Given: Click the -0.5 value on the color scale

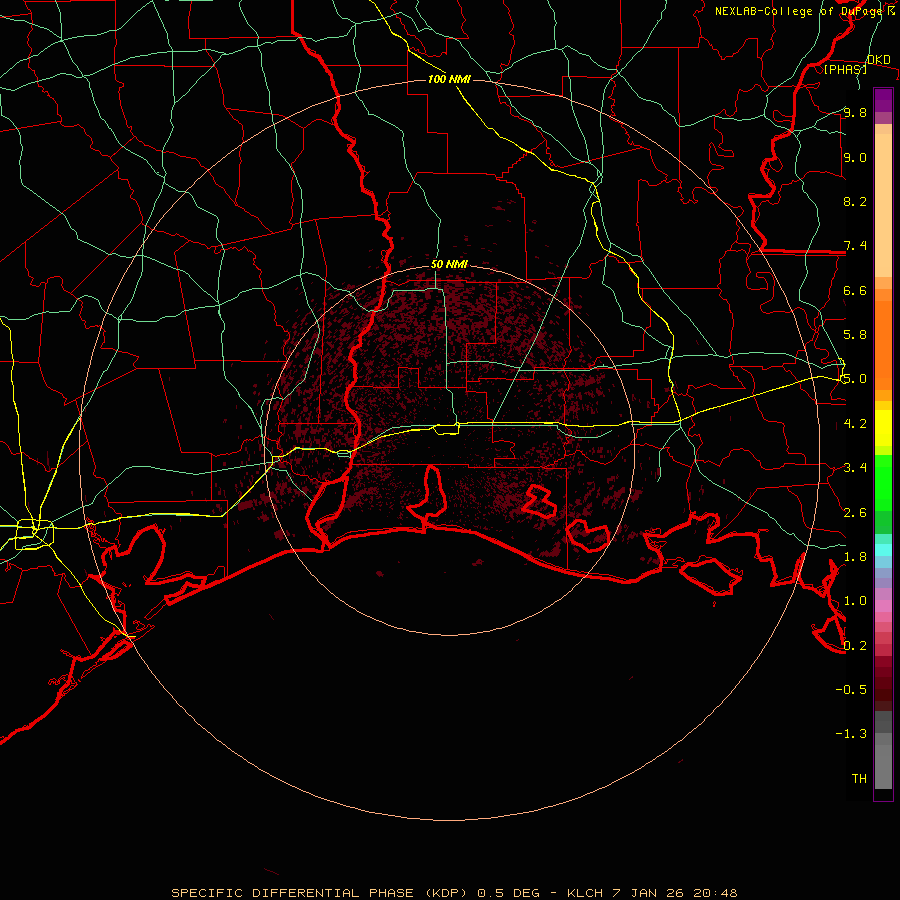Looking at the screenshot, I should pyautogui.click(x=851, y=690).
